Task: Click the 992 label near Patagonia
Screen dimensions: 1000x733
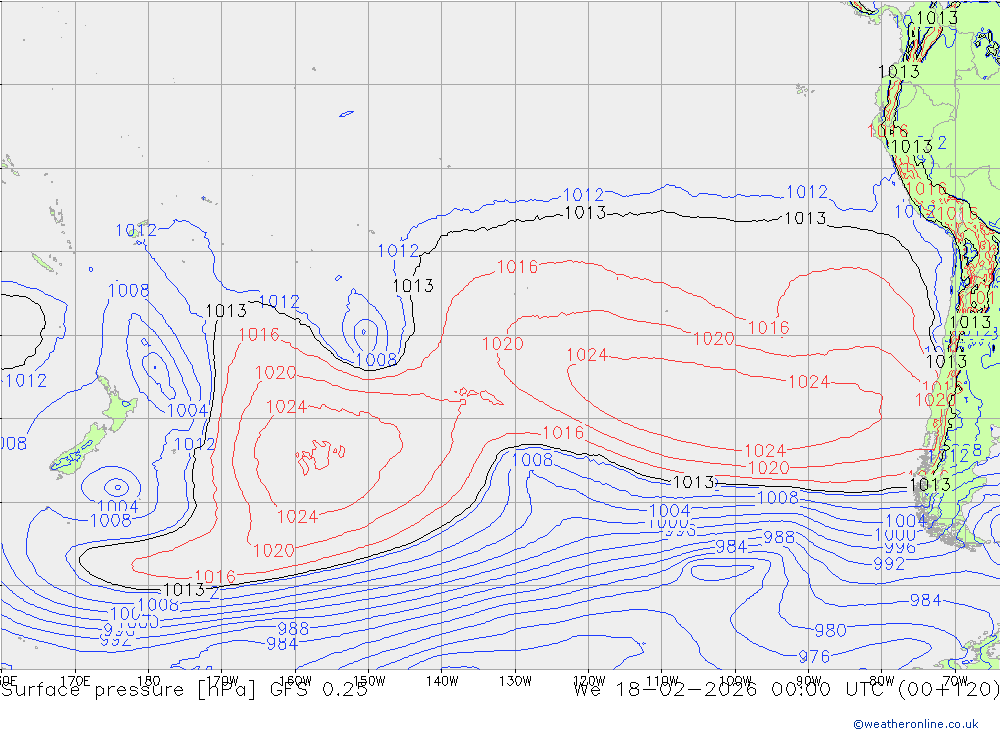Action: [889, 564]
